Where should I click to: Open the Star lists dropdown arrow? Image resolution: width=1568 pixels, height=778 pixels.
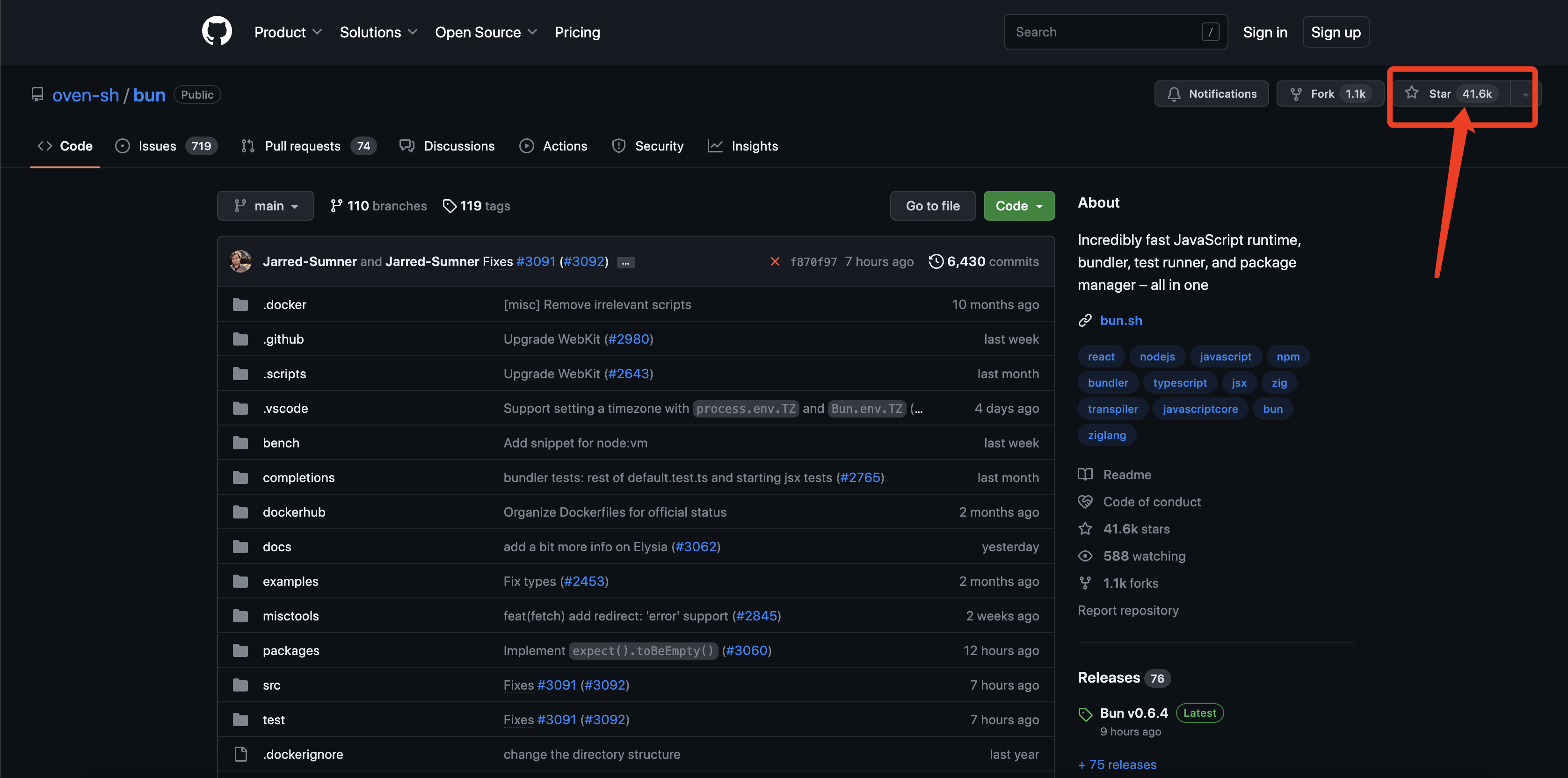pos(1525,94)
